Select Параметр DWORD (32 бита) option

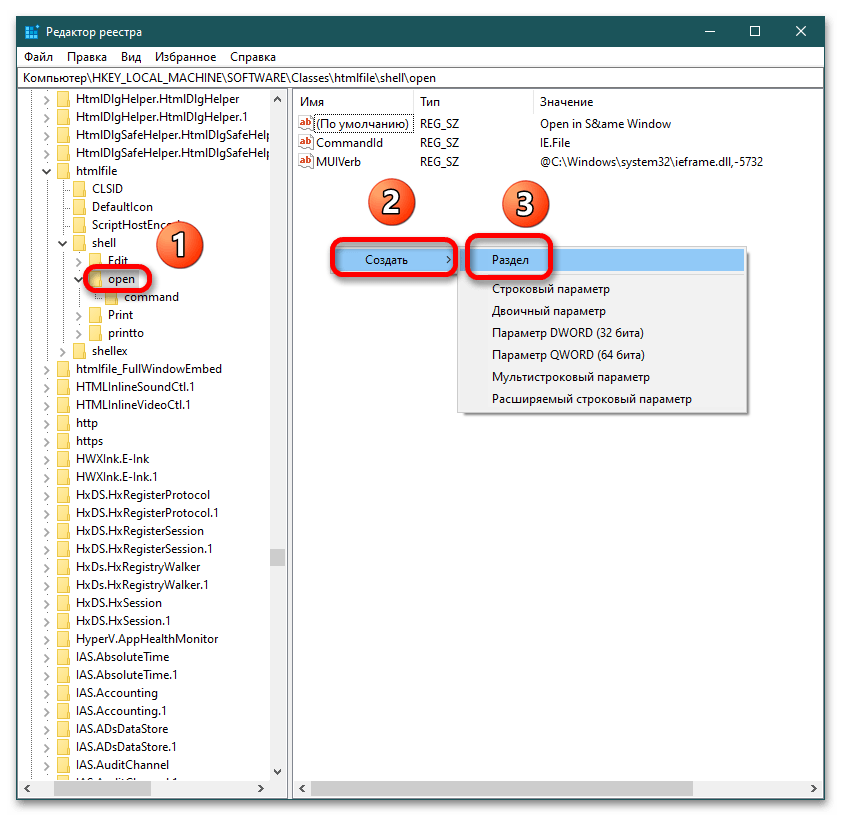pos(567,333)
